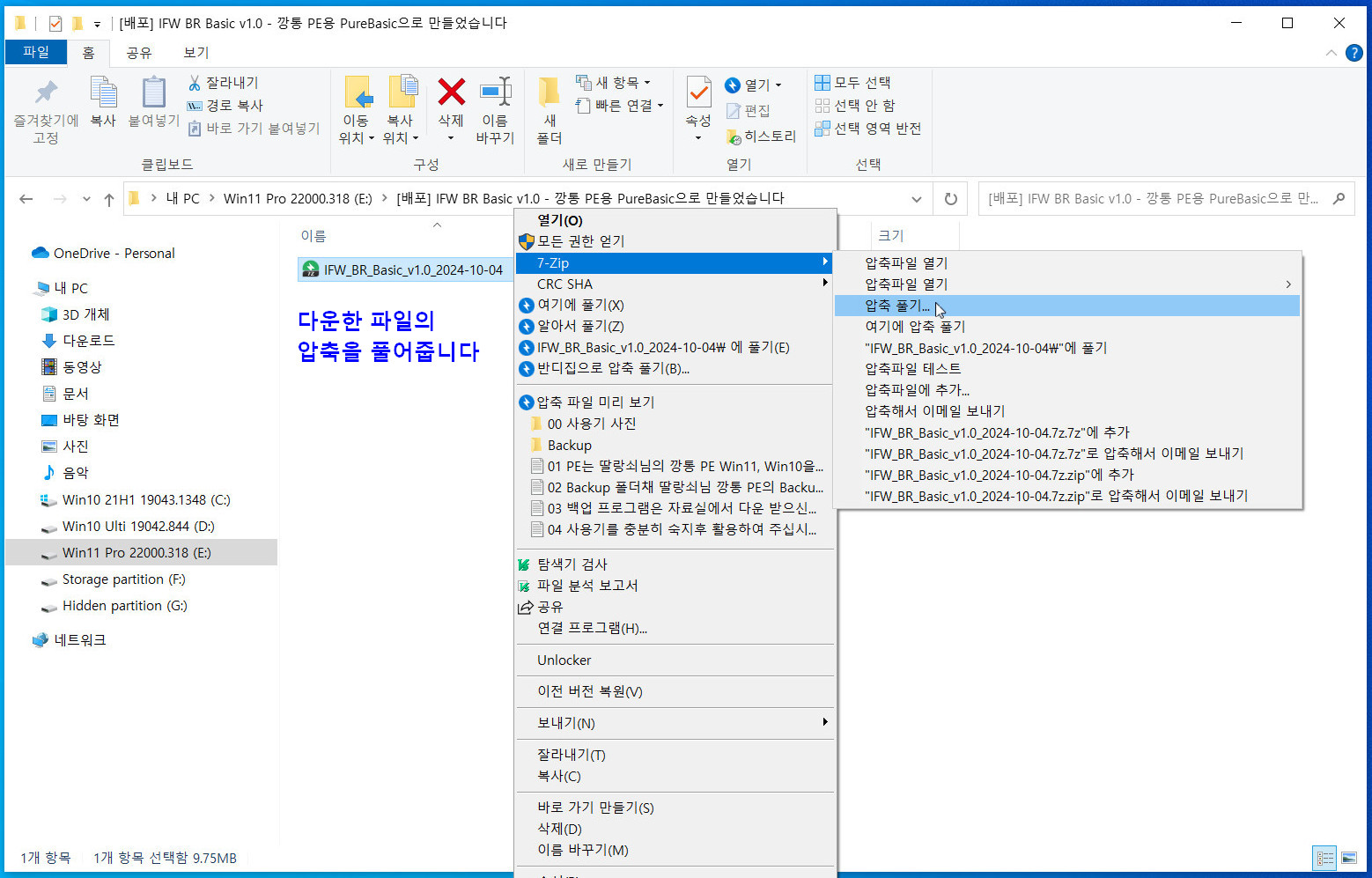
Task: Click the 이름 바꾸기 rename icon
Action: tap(495, 92)
